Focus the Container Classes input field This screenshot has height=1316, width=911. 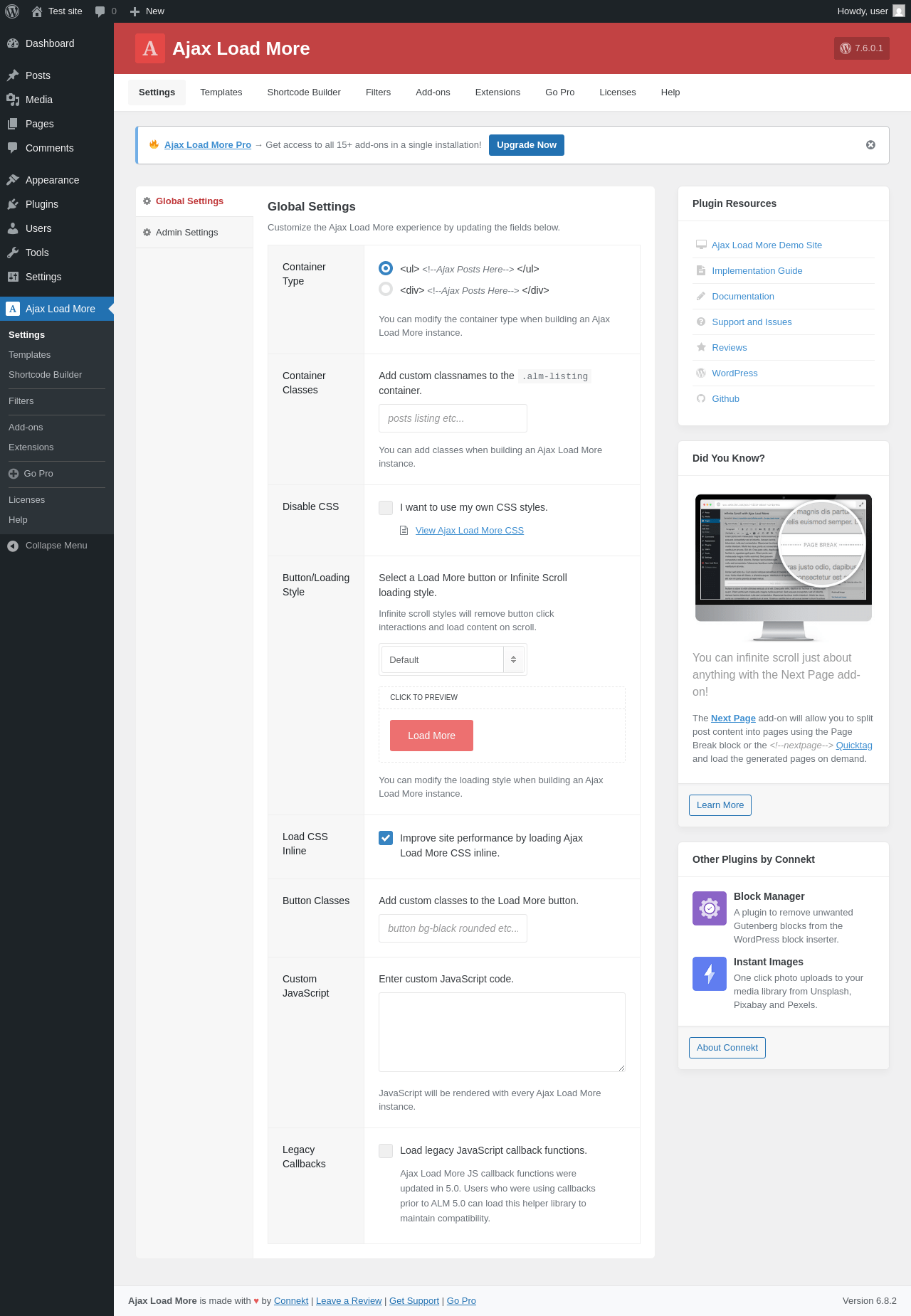(x=453, y=418)
